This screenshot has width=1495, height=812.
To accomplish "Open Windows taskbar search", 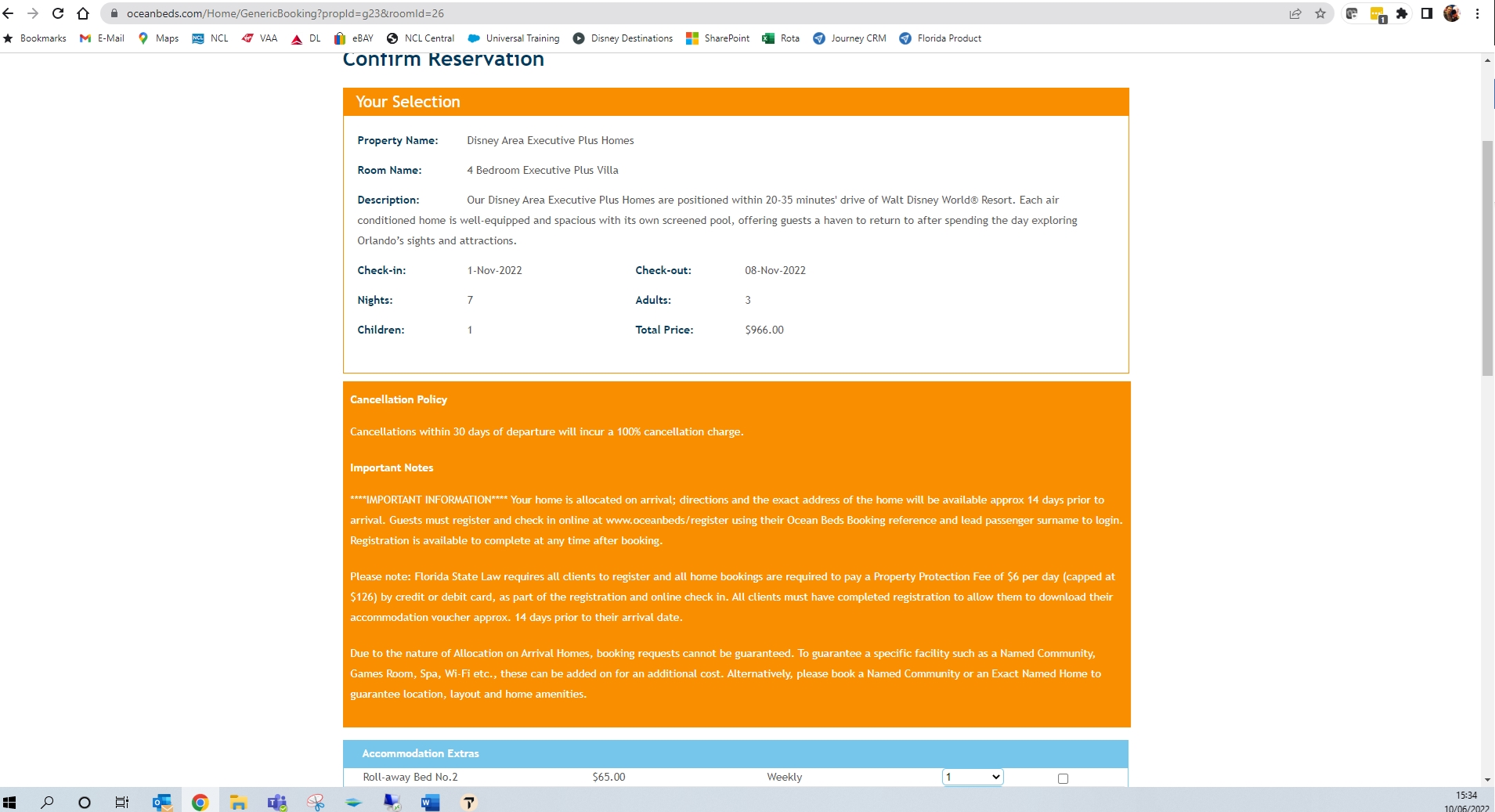I will tap(47, 802).
